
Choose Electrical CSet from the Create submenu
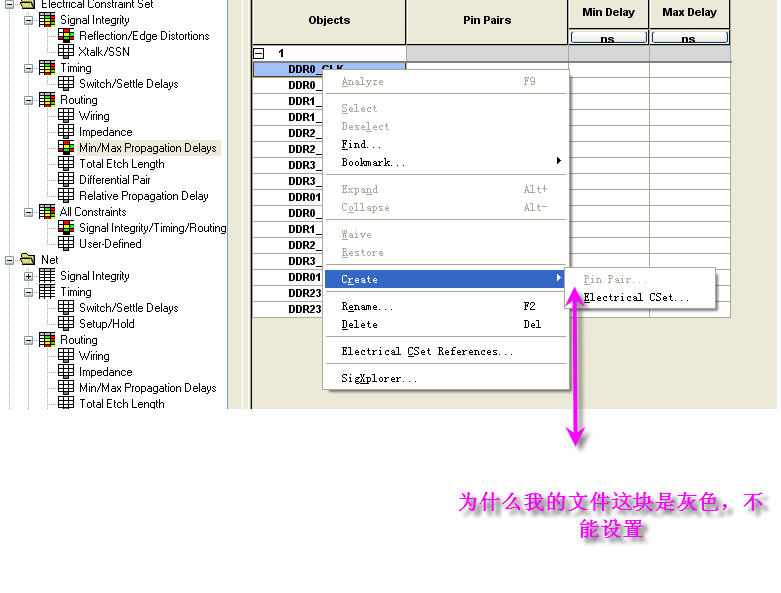coord(636,298)
